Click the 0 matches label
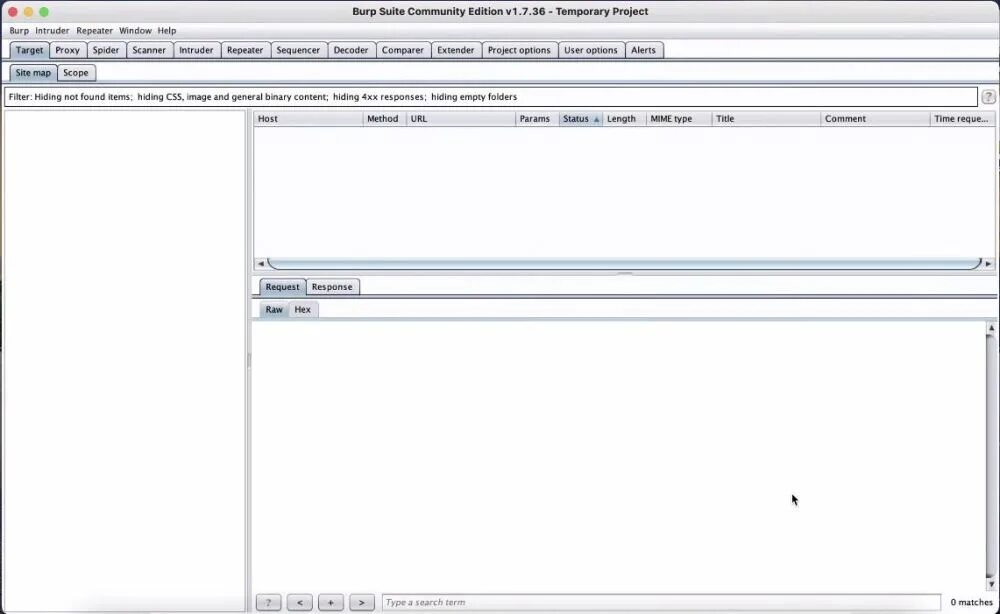 coord(971,602)
